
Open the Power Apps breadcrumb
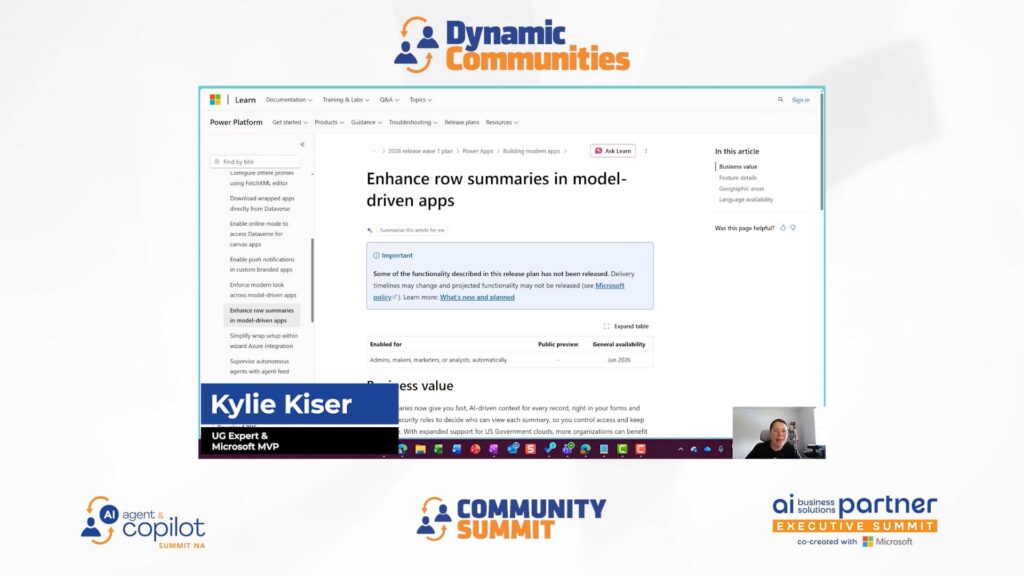pos(477,151)
